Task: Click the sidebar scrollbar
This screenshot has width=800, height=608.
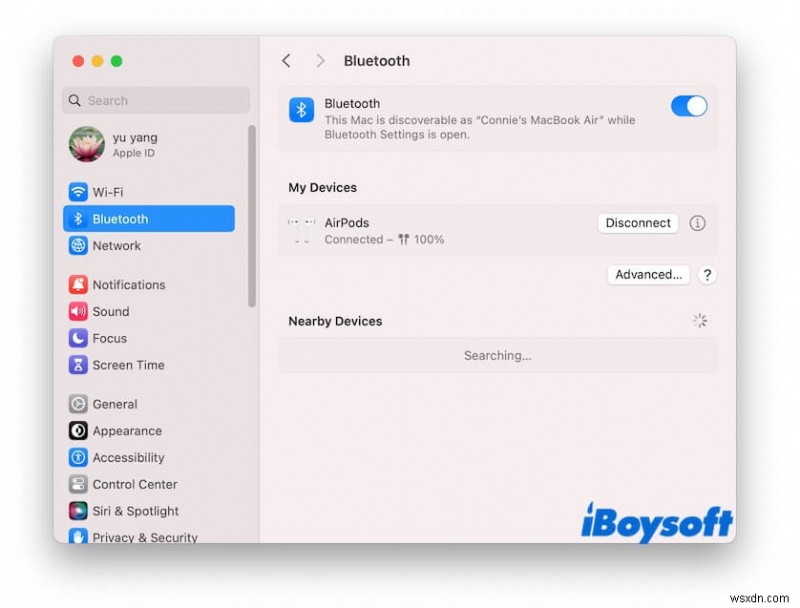Action: point(252,216)
